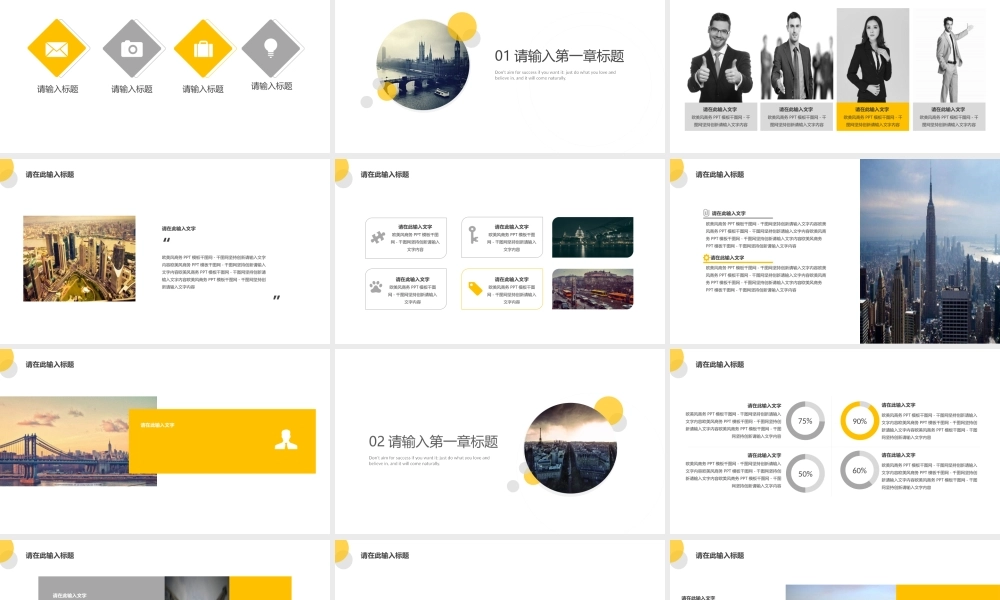Click the yellow envelope diamond icon
This screenshot has width=1000, height=600.
click(57, 48)
